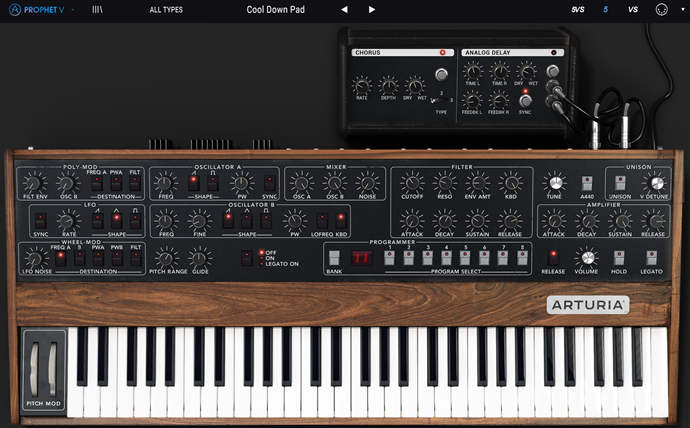Click the Wheel-Mod LFO Noise knob
The image size is (690, 428).
coord(34,258)
